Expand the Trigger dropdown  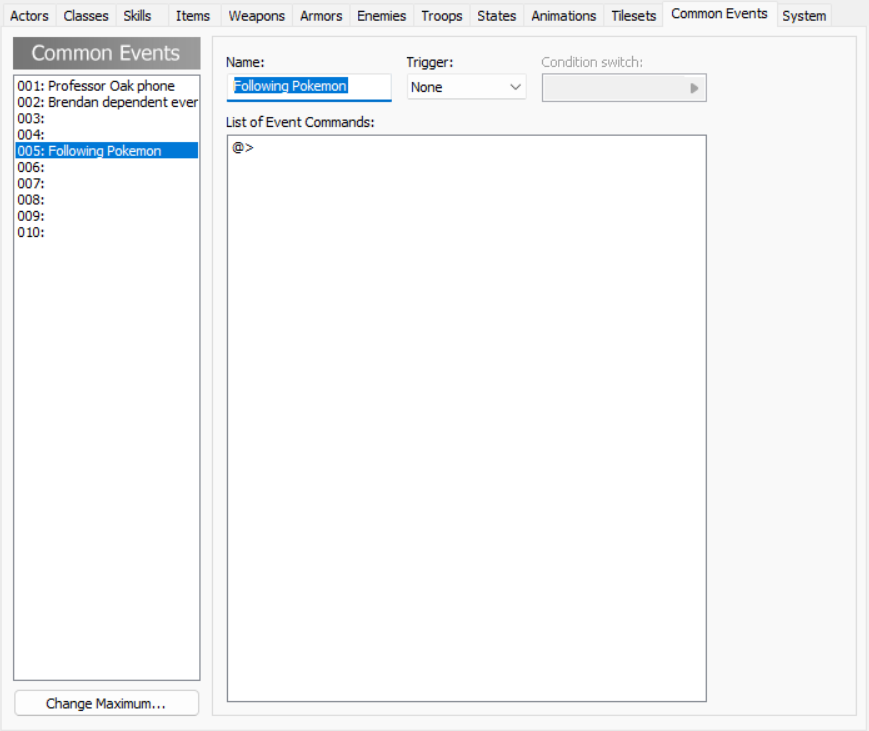(466, 88)
